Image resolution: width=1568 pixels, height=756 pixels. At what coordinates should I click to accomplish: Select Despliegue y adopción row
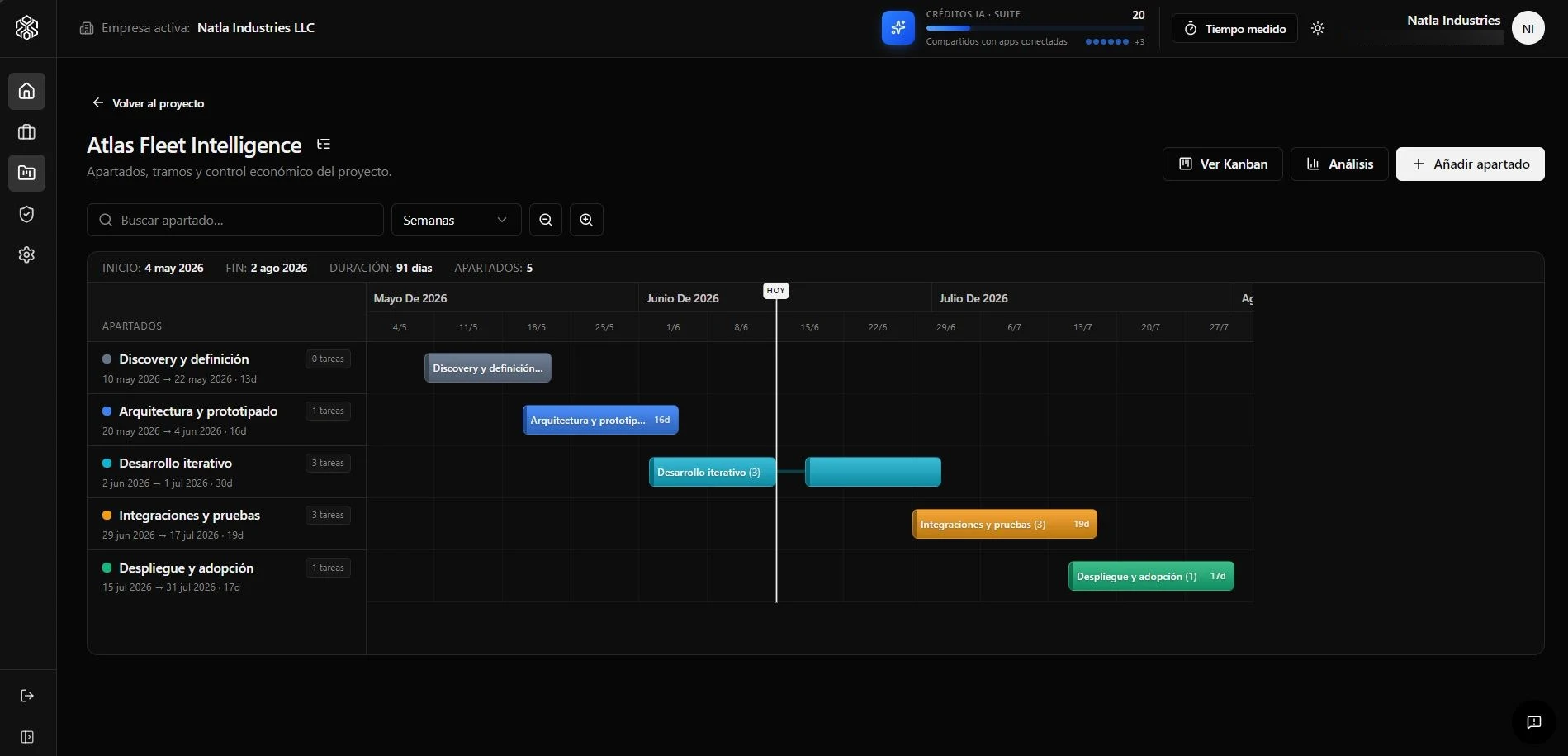[x=226, y=576]
